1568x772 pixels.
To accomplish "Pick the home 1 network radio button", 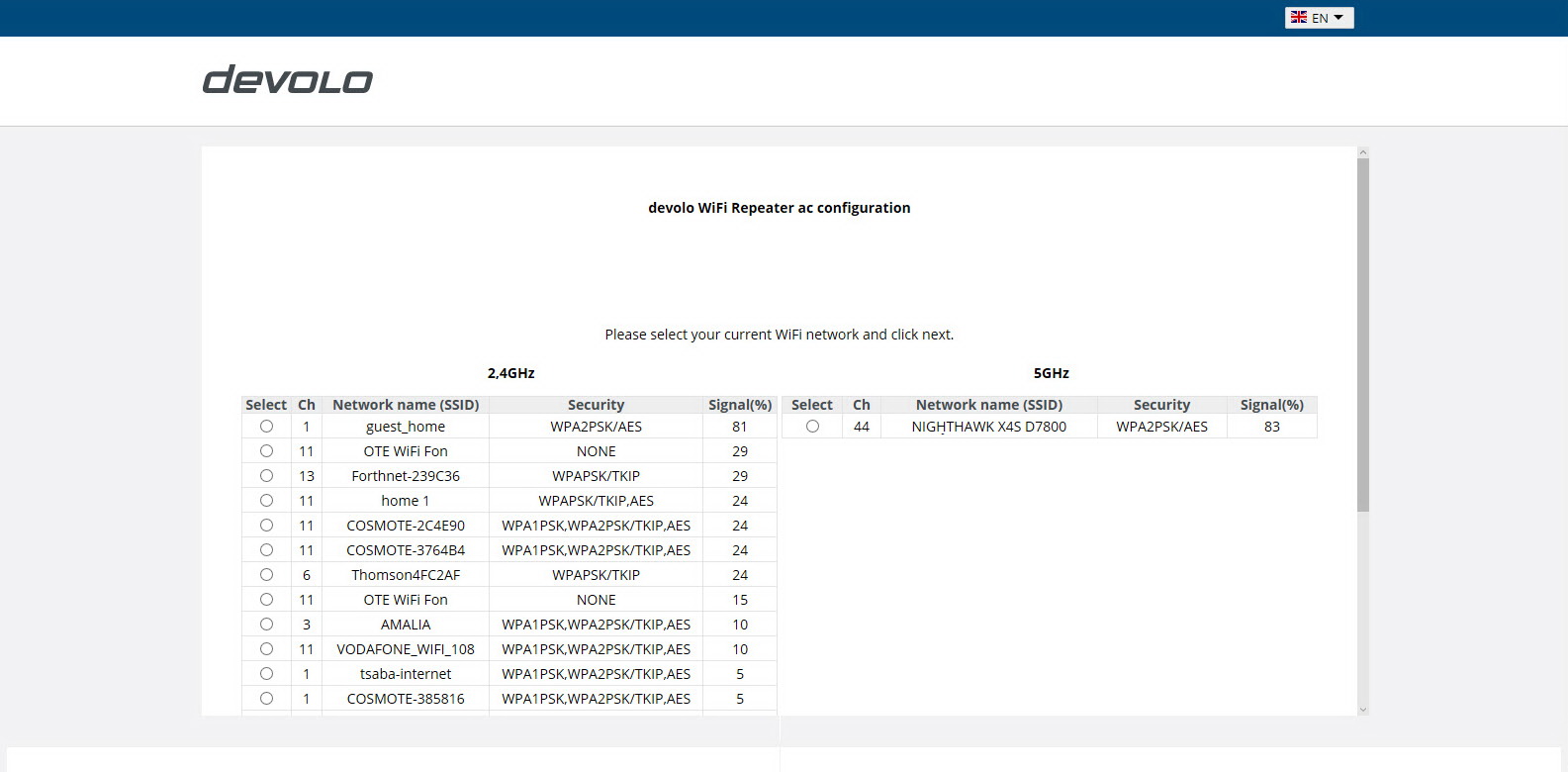I will click(266, 501).
